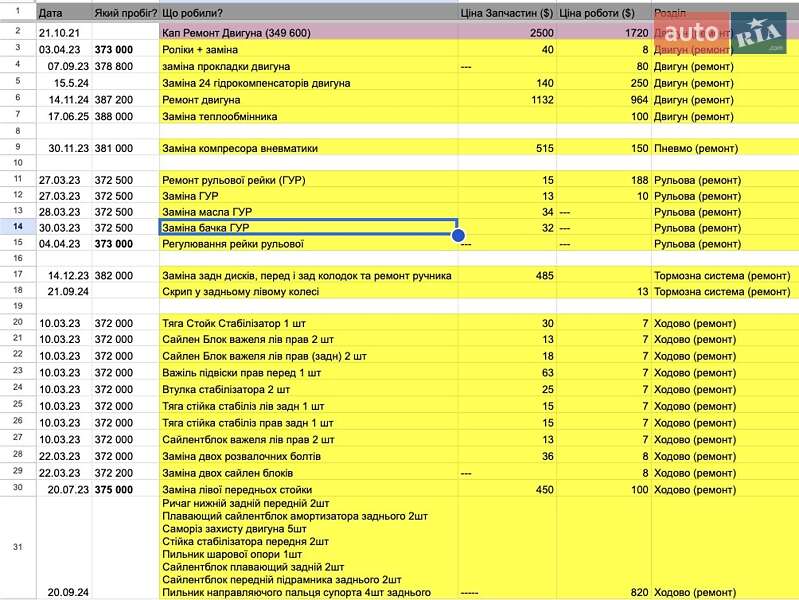Open the 'Кап Ремонт Двигуна (349 600)' cell
Viewport: 799px width, 600px height.
308,33
